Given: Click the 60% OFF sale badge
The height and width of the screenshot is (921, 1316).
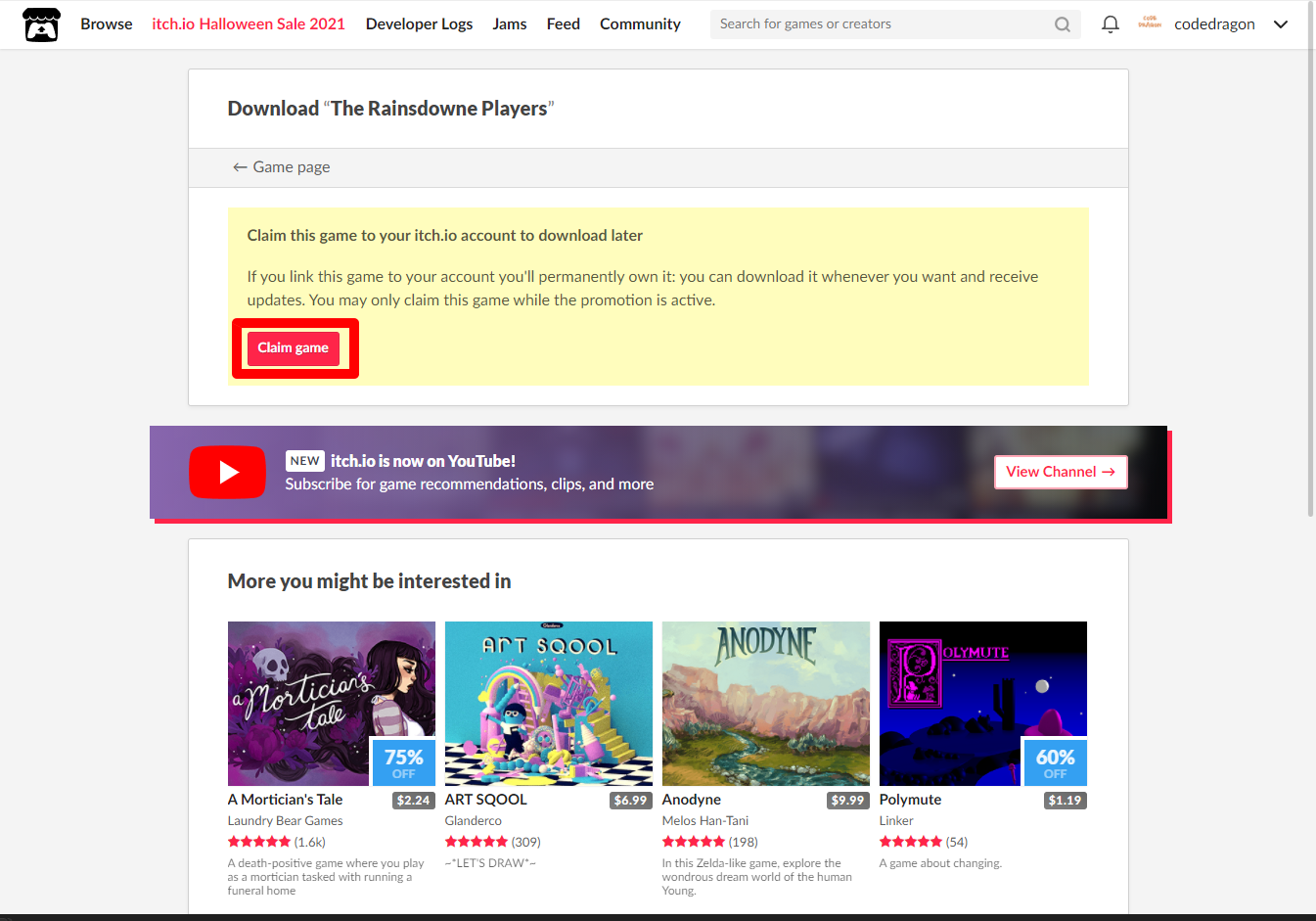Looking at the screenshot, I should click(1056, 762).
